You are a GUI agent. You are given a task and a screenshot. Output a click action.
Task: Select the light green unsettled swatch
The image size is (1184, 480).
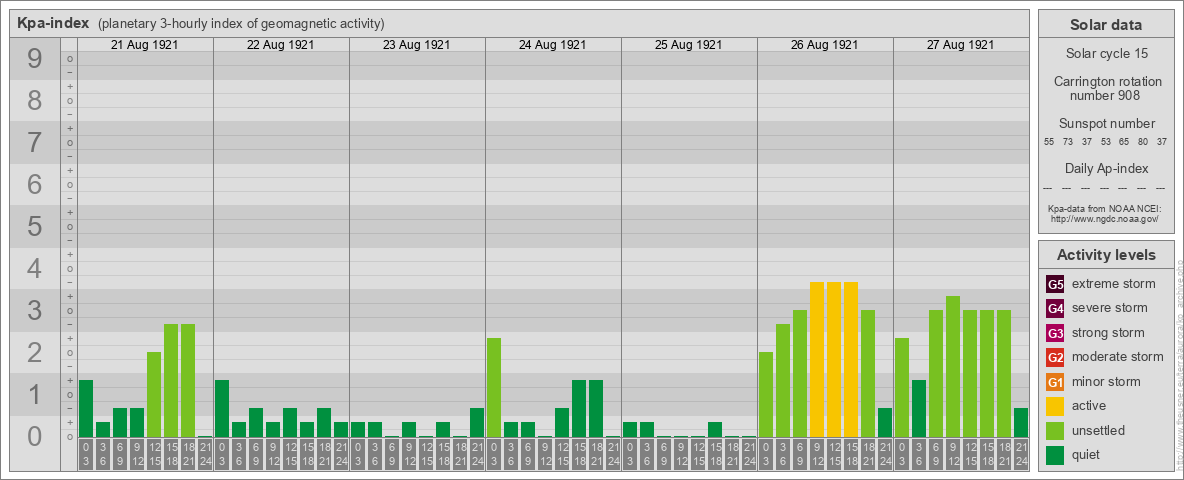1055,430
